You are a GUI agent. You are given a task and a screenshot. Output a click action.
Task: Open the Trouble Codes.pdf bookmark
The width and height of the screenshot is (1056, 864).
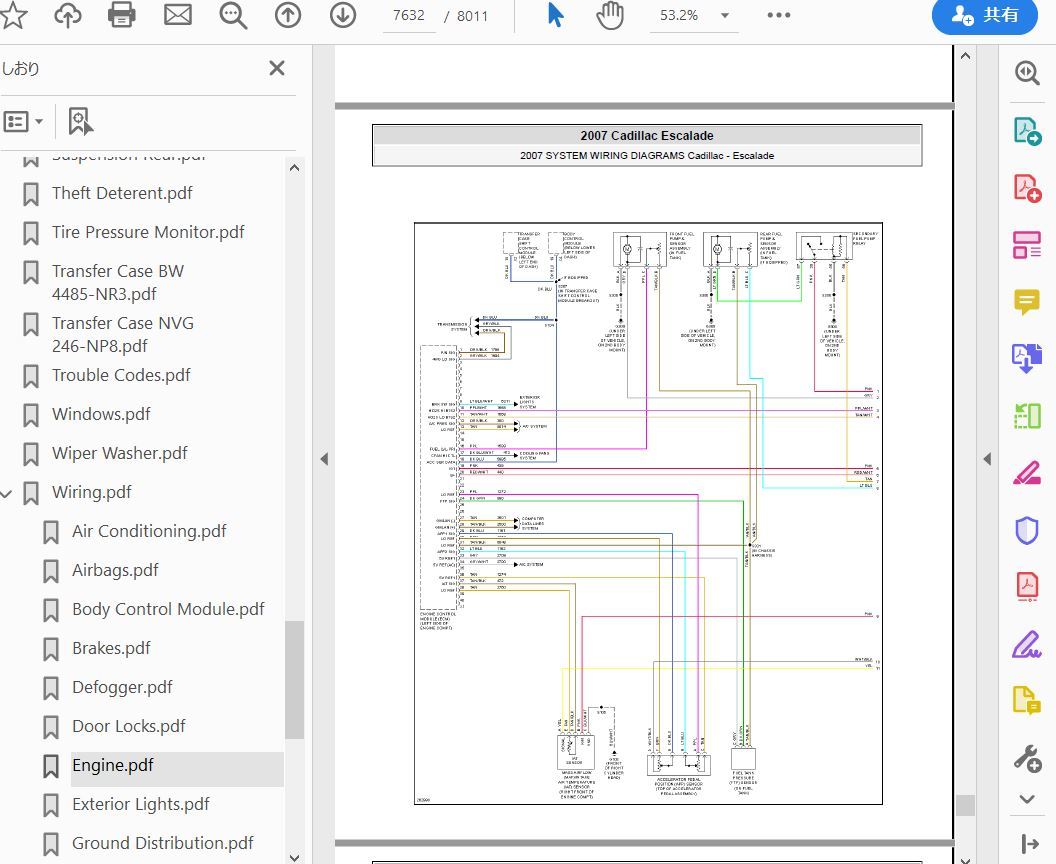(121, 375)
